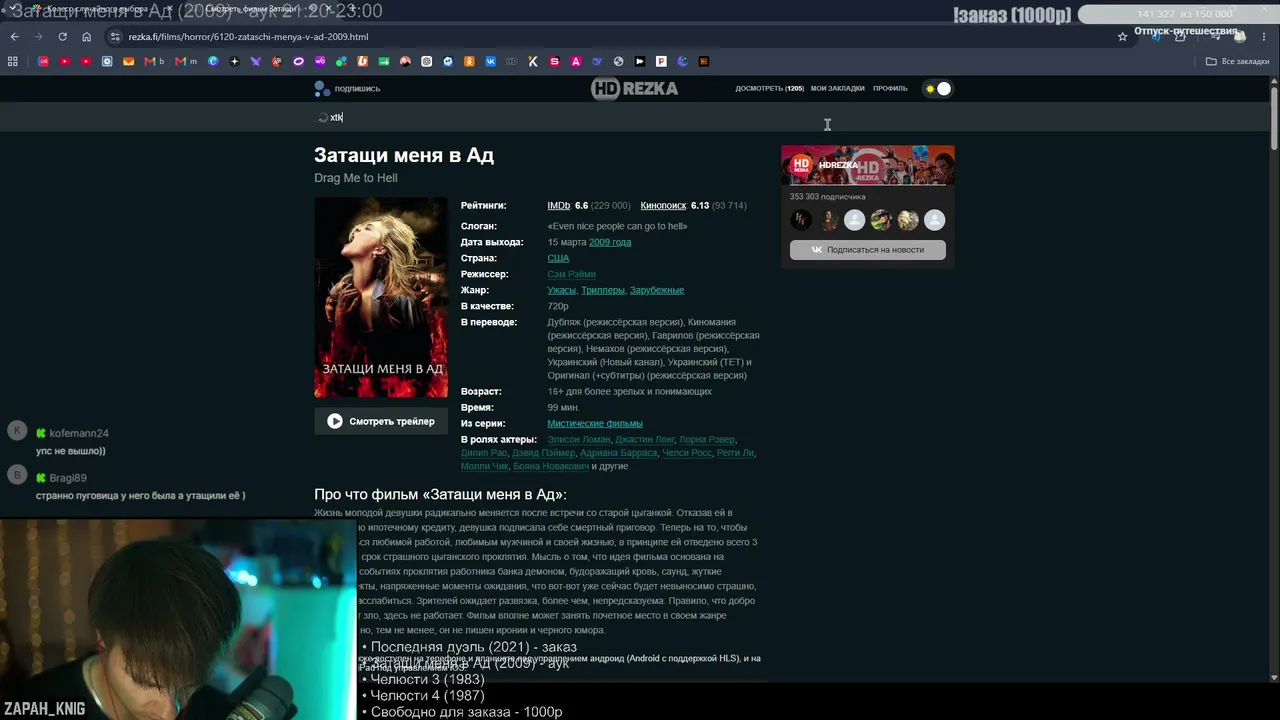This screenshot has height=720, width=1280.
Task: Open actor 'Челси Росс' link
Action: [x=687, y=453]
